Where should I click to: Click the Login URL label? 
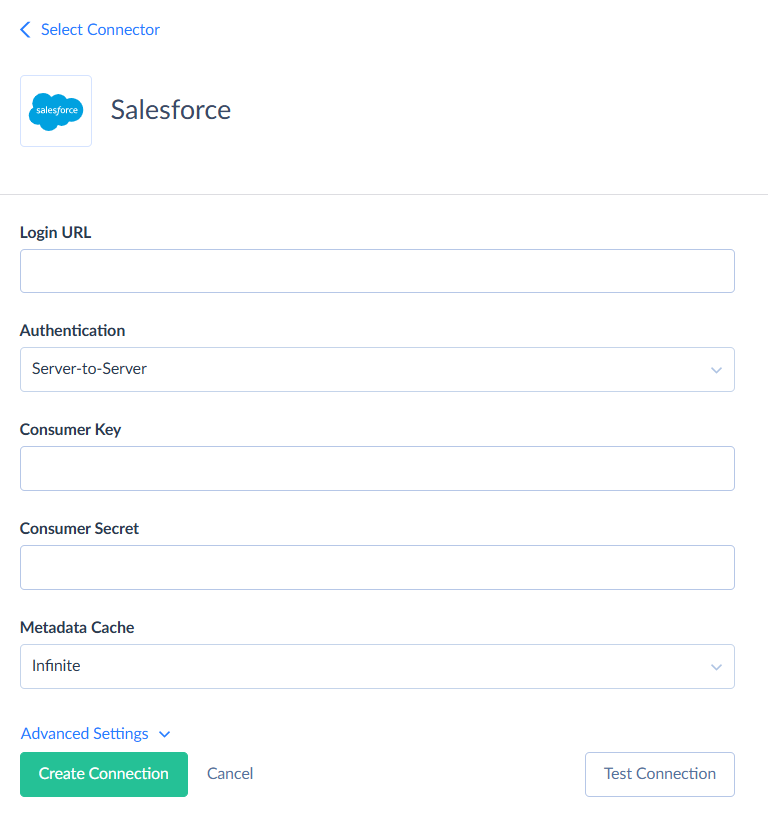coord(55,232)
